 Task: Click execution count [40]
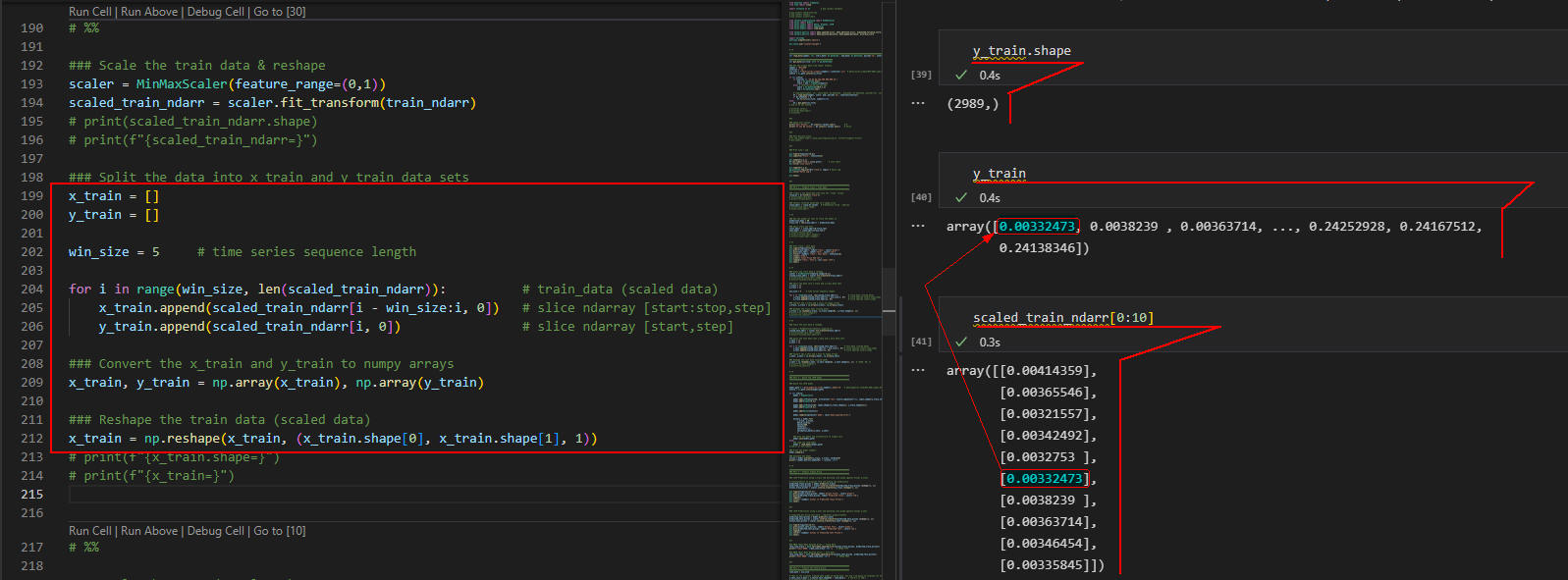[x=921, y=197]
